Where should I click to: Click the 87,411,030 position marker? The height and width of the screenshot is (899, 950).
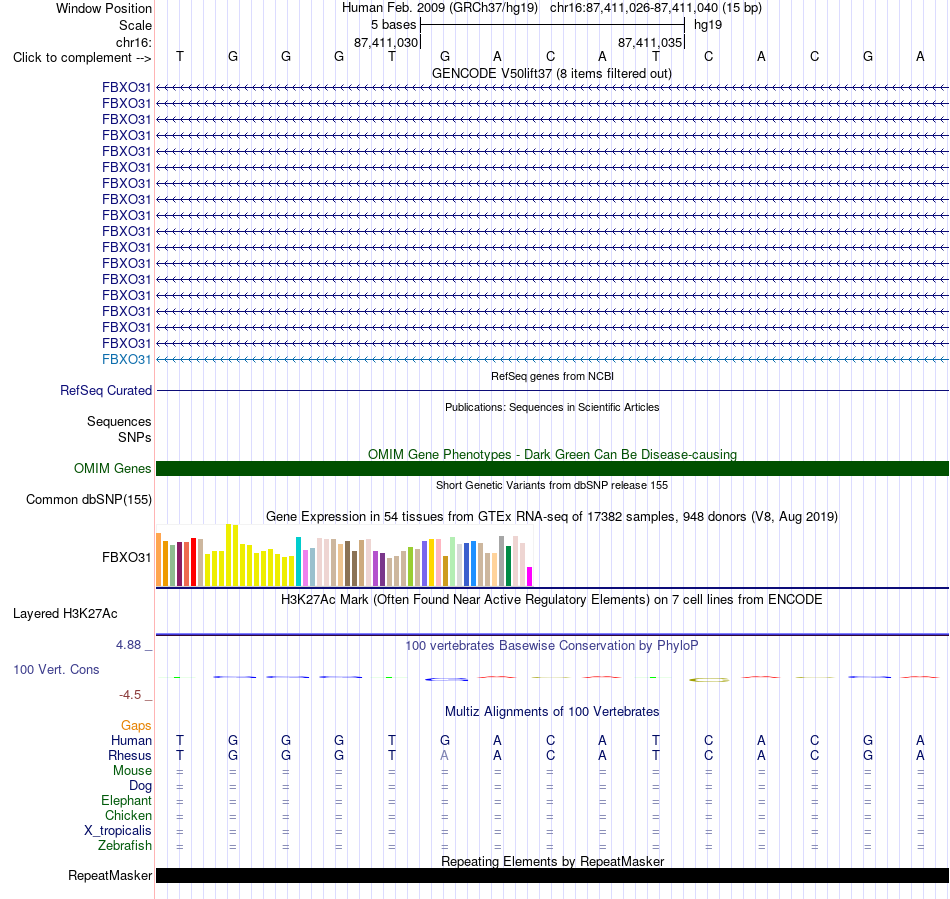(x=386, y=42)
